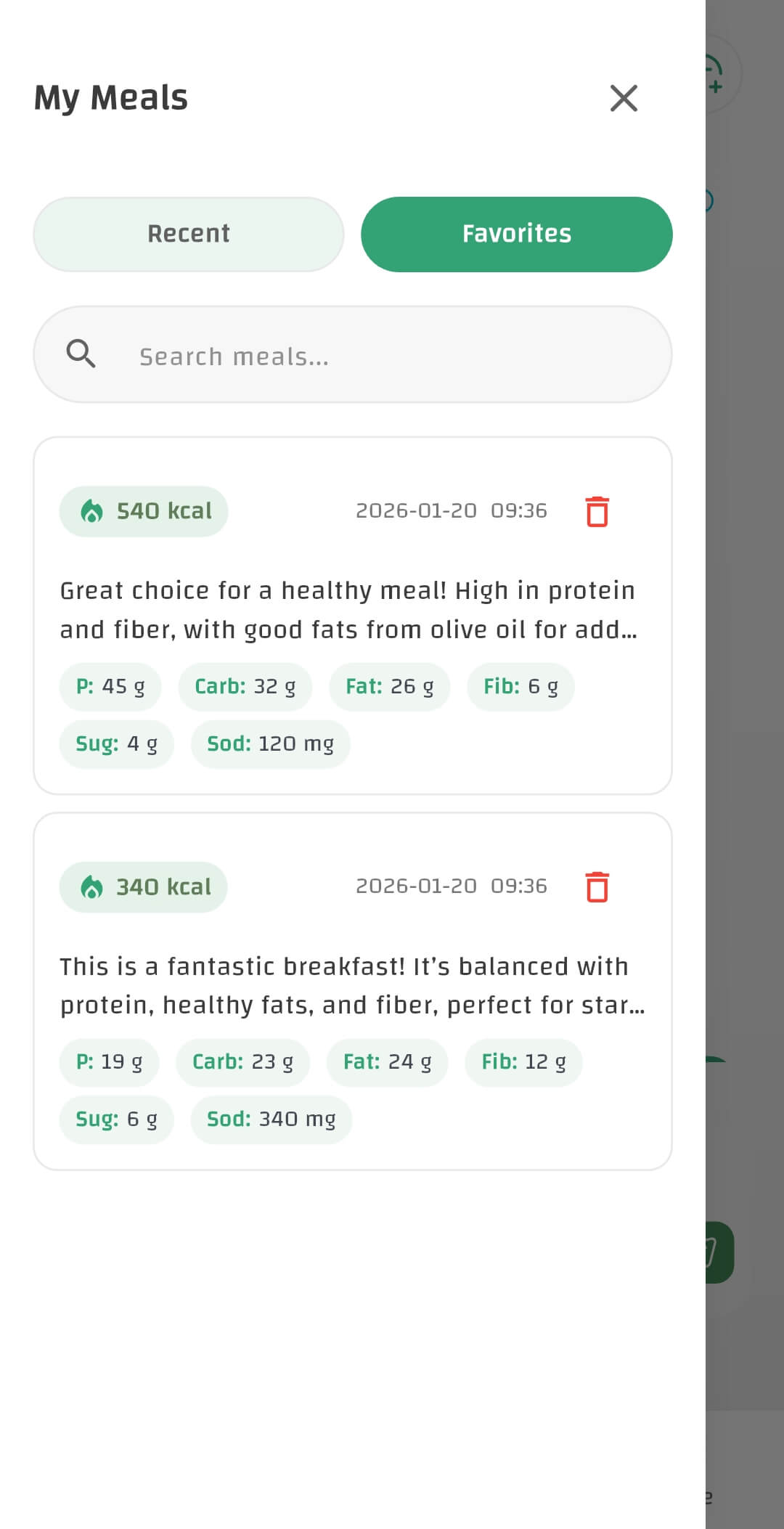
Task: Switch to the Recent tab
Action: 189,233
